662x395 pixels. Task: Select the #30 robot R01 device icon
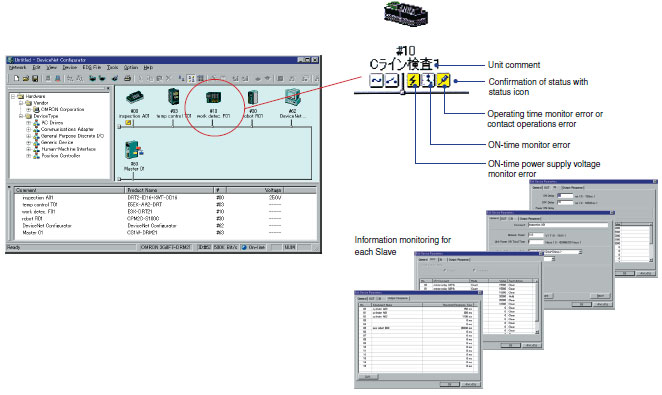[x=252, y=97]
